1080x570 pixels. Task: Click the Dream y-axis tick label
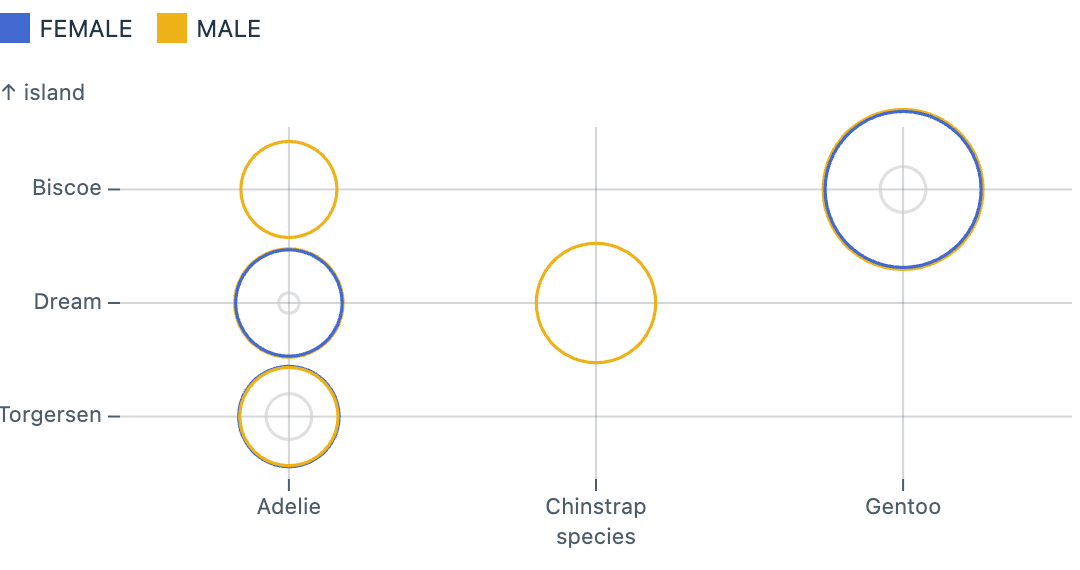click(x=68, y=302)
